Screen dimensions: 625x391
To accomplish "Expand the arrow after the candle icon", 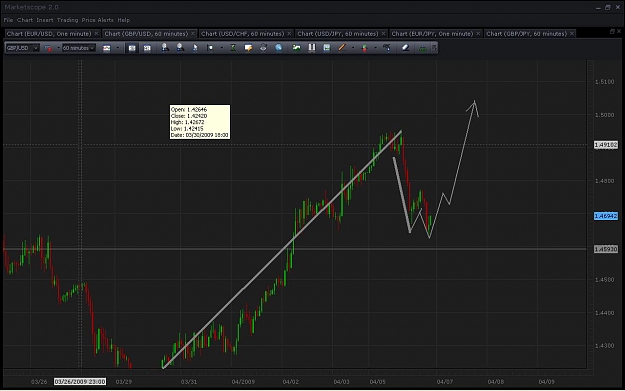I will (x=375, y=48).
